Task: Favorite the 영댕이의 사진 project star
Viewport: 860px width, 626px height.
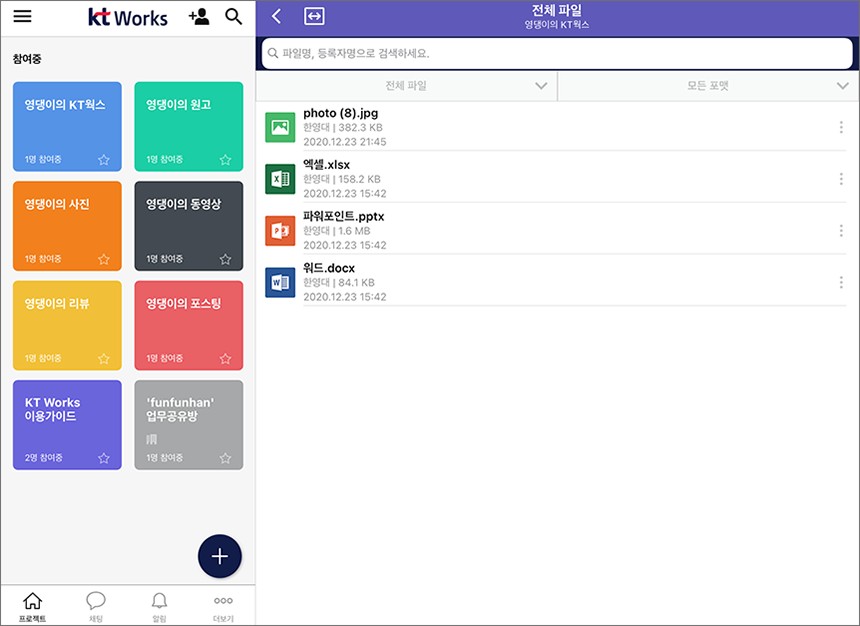Action: [104, 259]
